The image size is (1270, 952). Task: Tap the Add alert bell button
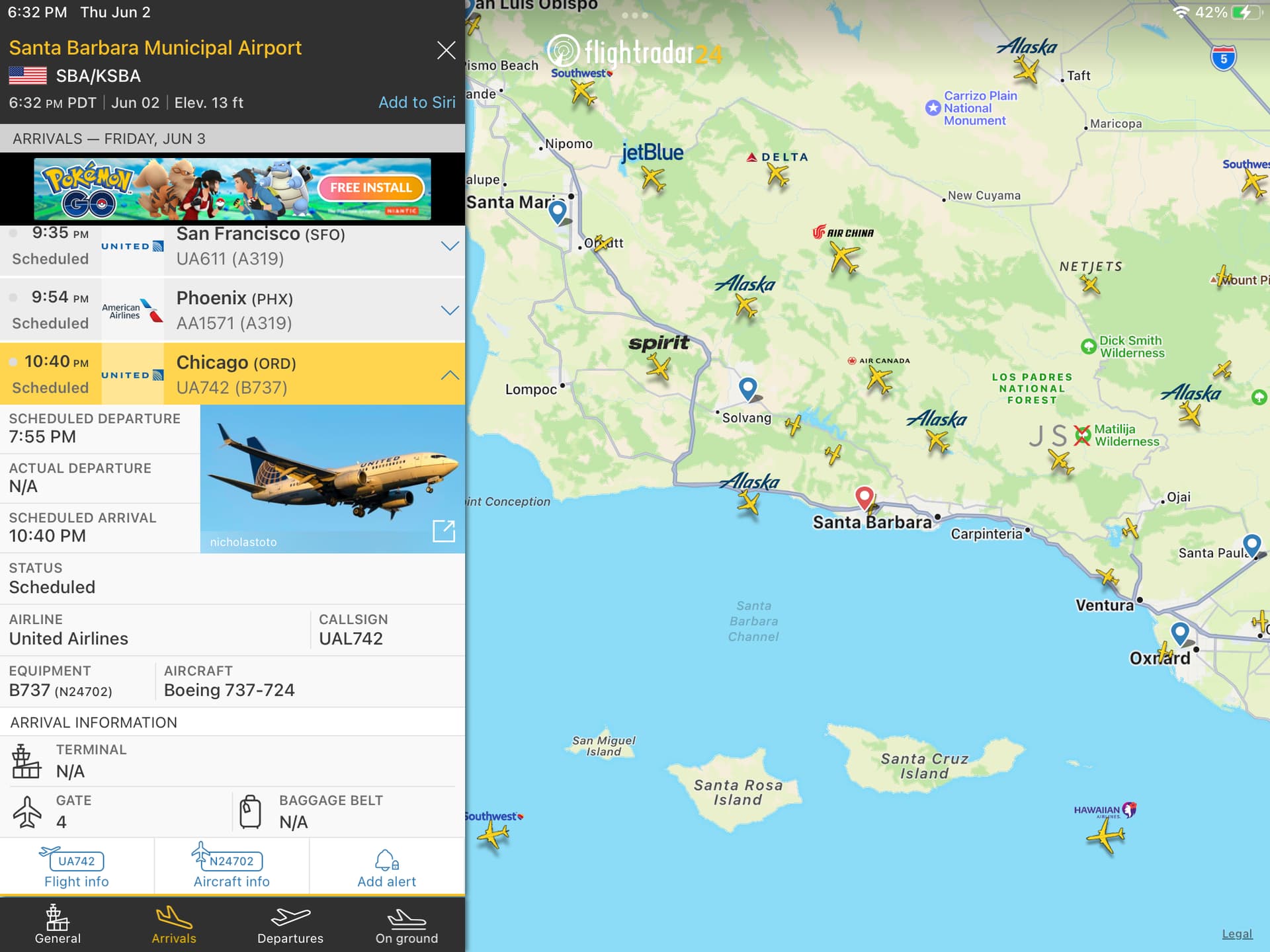pyautogui.click(x=386, y=867)
